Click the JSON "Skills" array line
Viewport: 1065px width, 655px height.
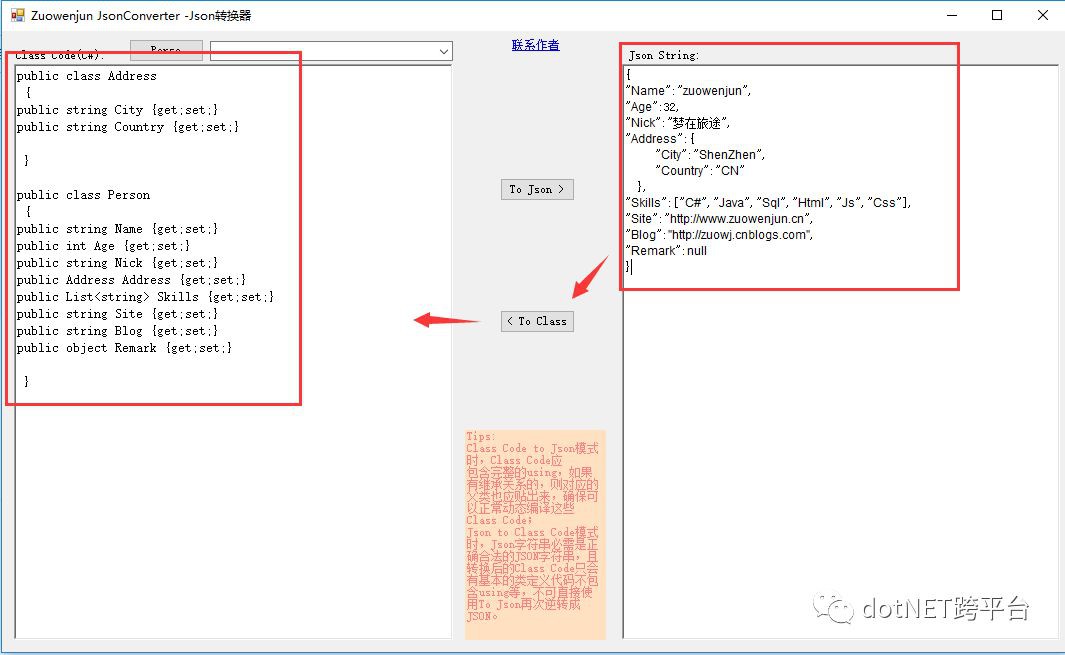click(x=768, y=202)
